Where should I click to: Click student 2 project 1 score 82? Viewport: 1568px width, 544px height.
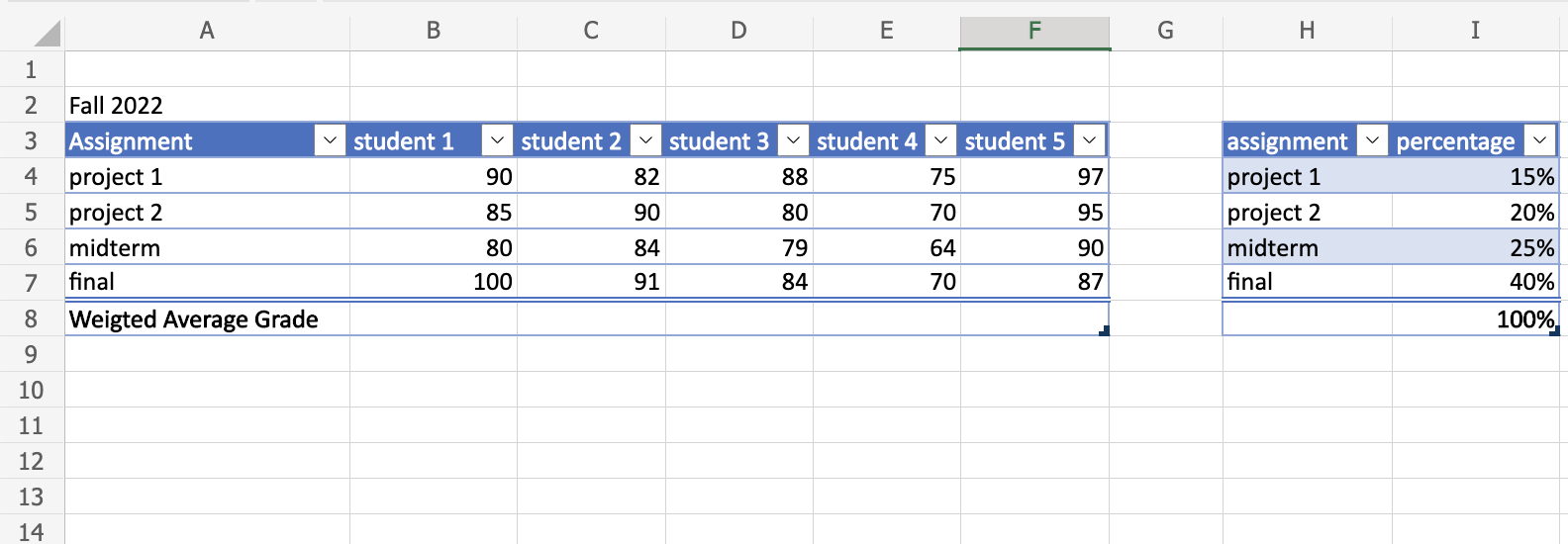(x=591, y=176)
